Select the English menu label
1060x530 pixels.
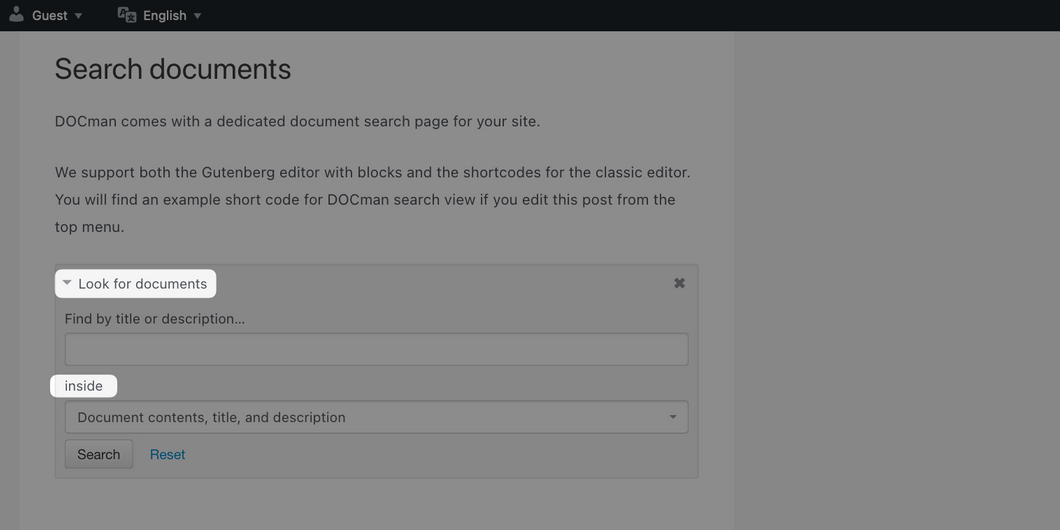pos(165,16)
